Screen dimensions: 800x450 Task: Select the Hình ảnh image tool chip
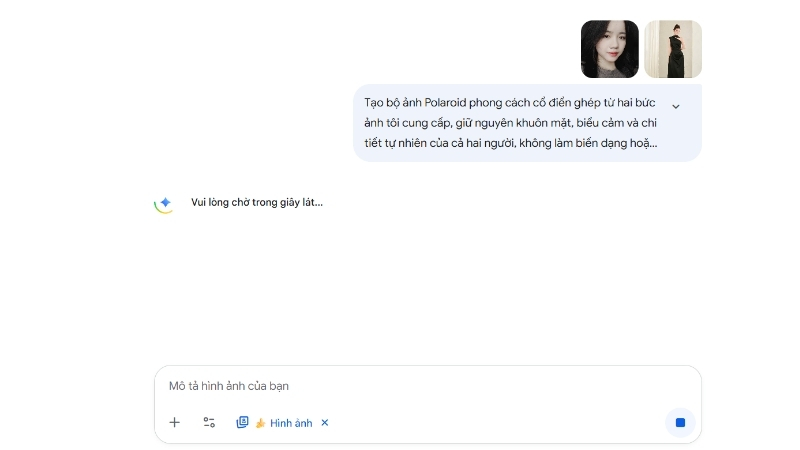point(284,423)
